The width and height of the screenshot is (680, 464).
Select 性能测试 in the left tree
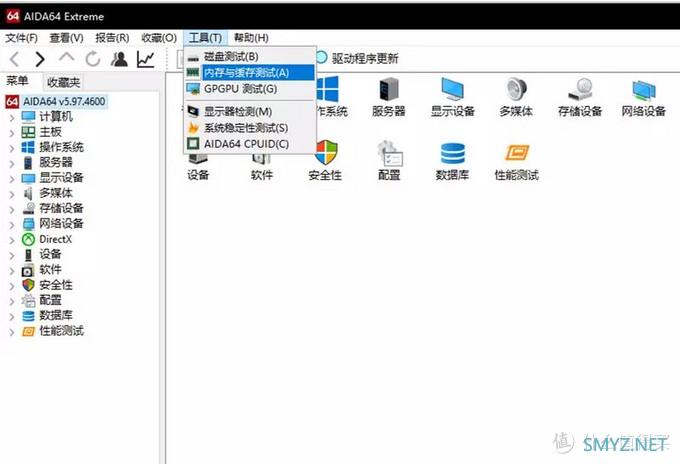point(62,331)
